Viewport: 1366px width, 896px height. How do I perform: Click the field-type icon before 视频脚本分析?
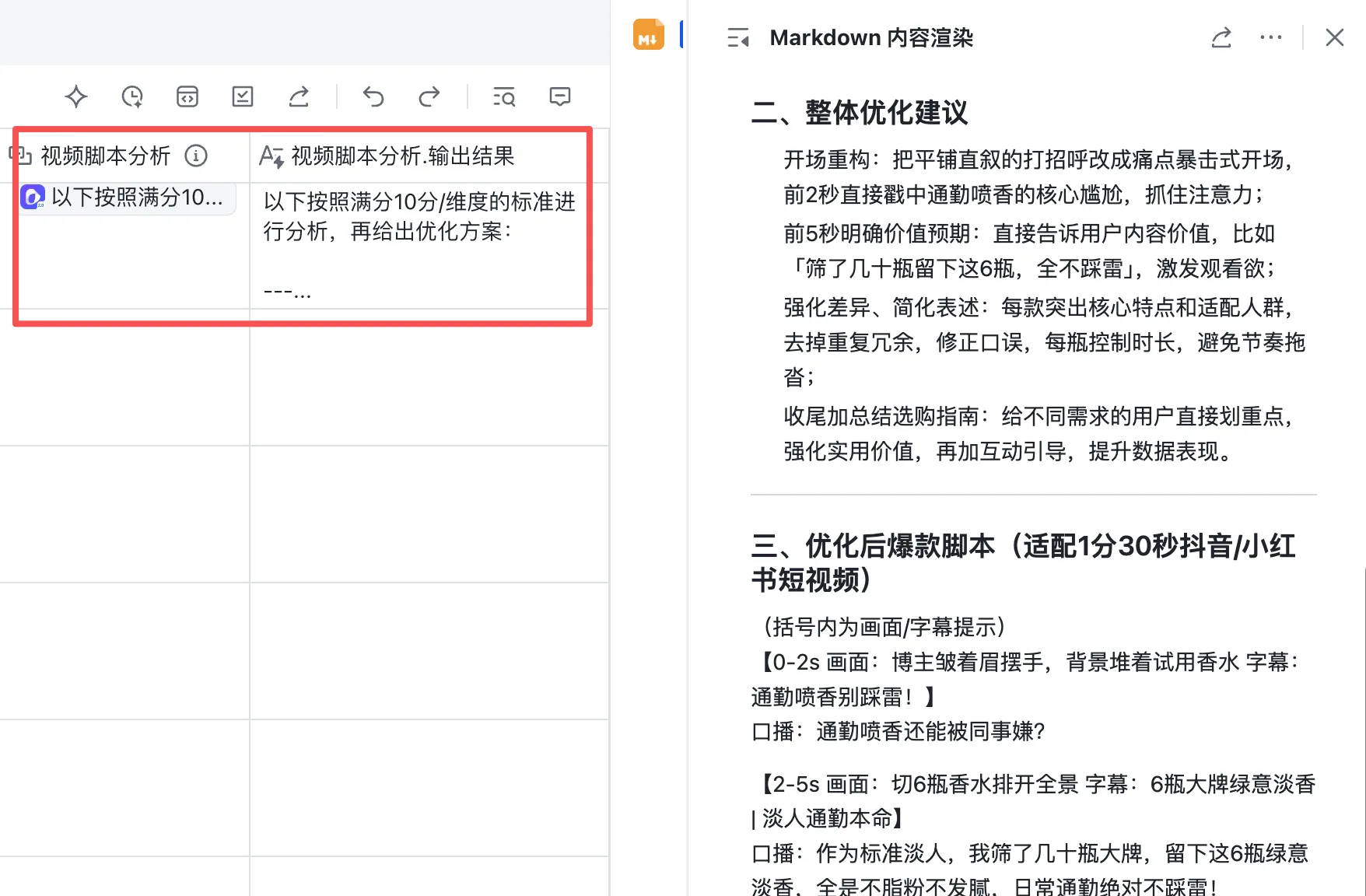coord(20,155)
